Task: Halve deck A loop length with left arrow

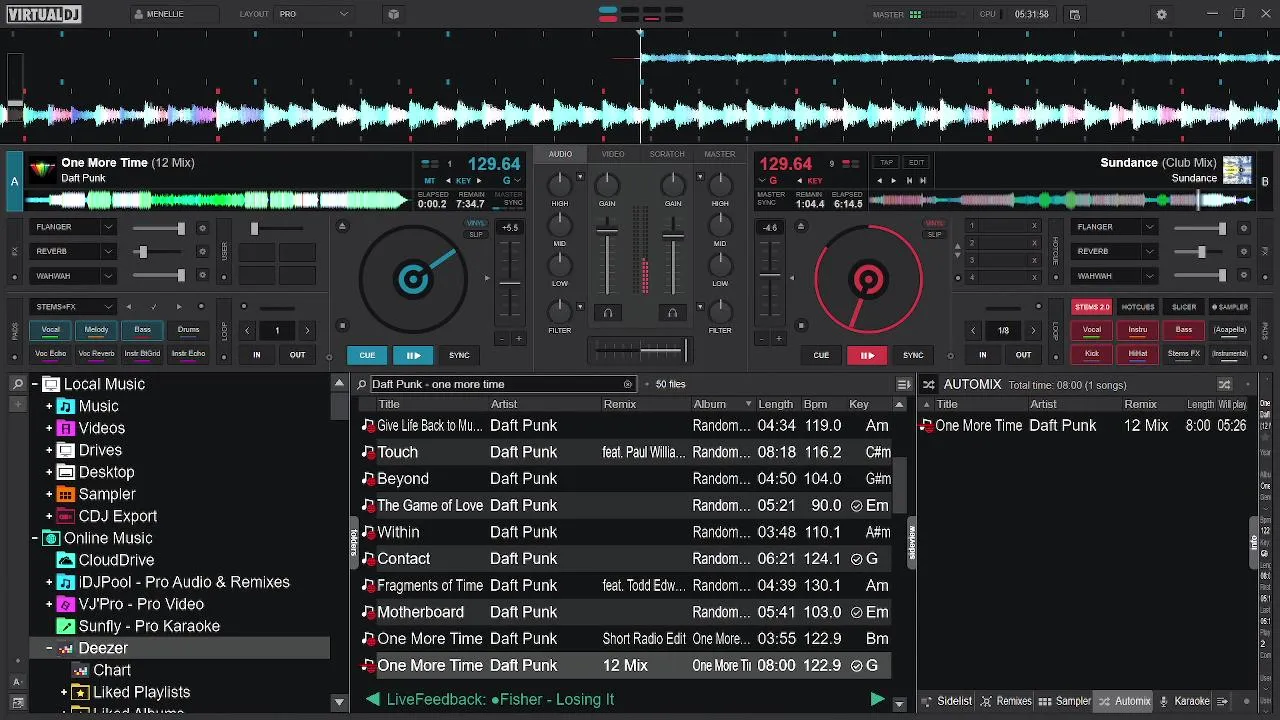Action: [x=247, y=330]
